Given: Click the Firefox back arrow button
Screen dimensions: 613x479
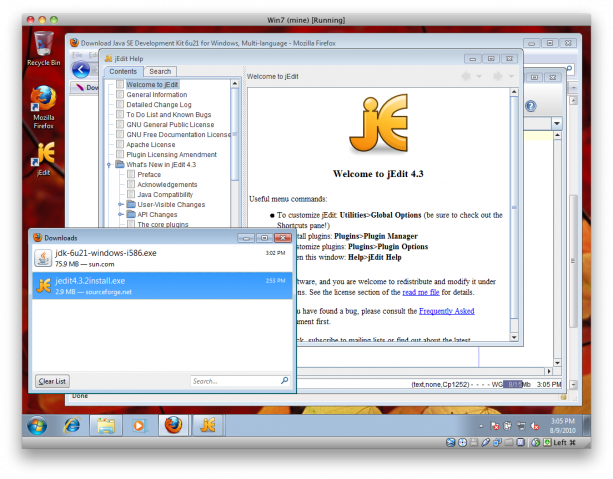Looking at the screenshot, I should tap(81, 70).
